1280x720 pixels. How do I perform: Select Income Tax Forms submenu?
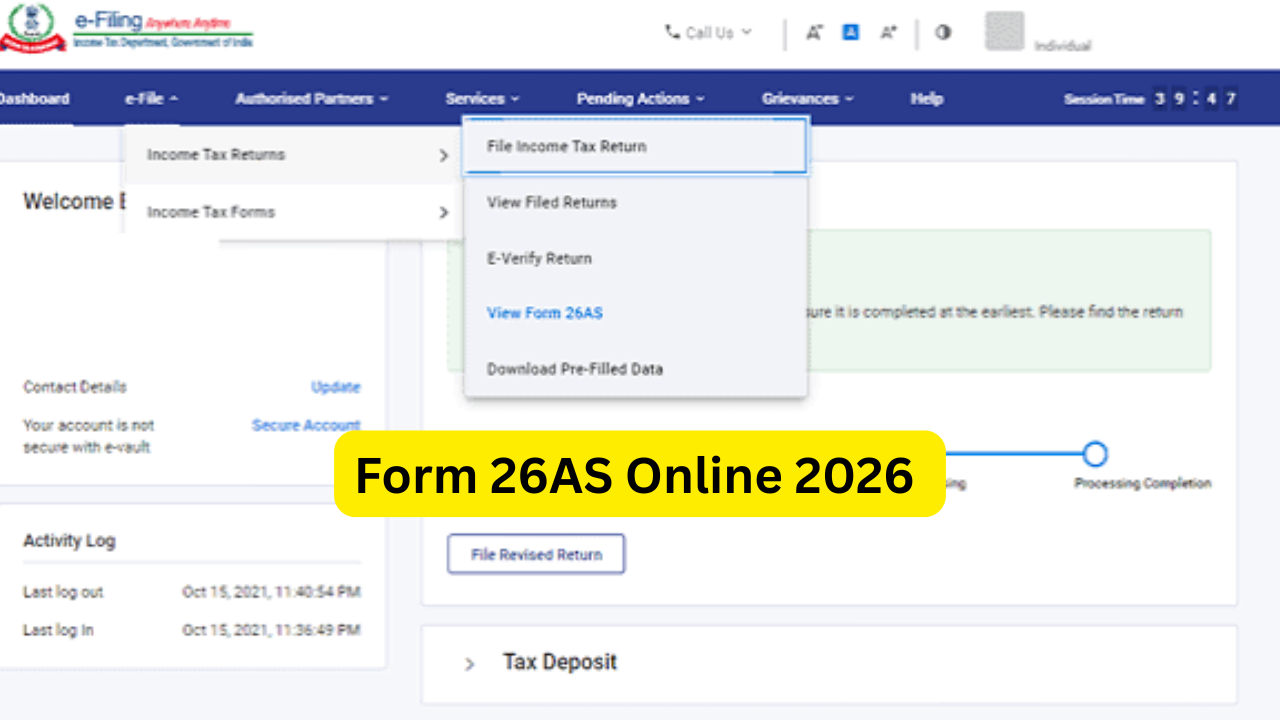point(294,212)
